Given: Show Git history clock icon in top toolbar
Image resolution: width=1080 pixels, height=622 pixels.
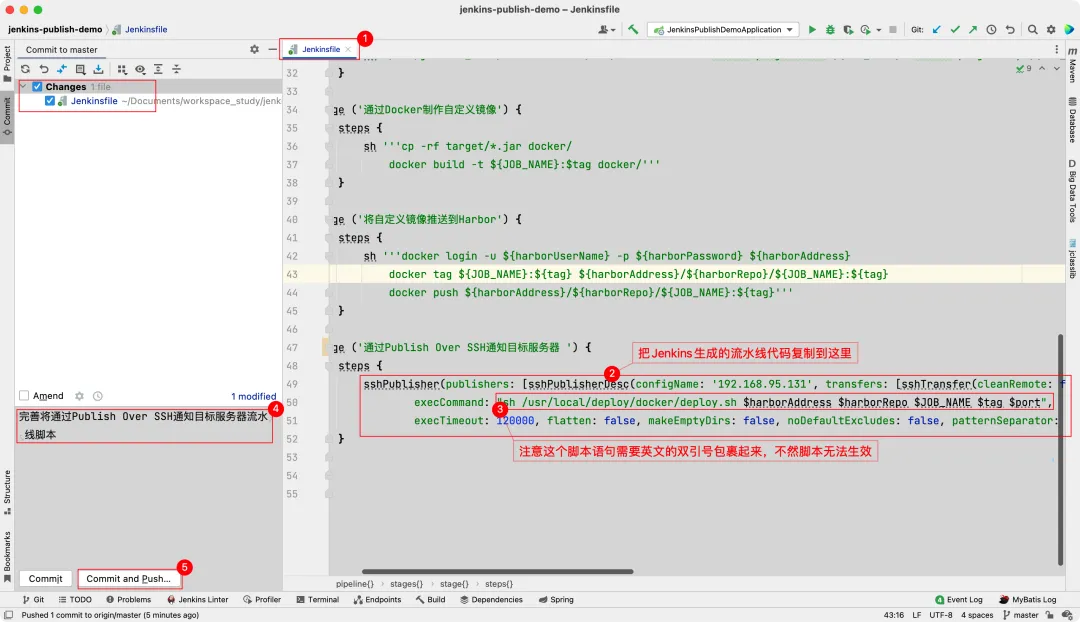Looking at the screenshot, I should (991, 30).
